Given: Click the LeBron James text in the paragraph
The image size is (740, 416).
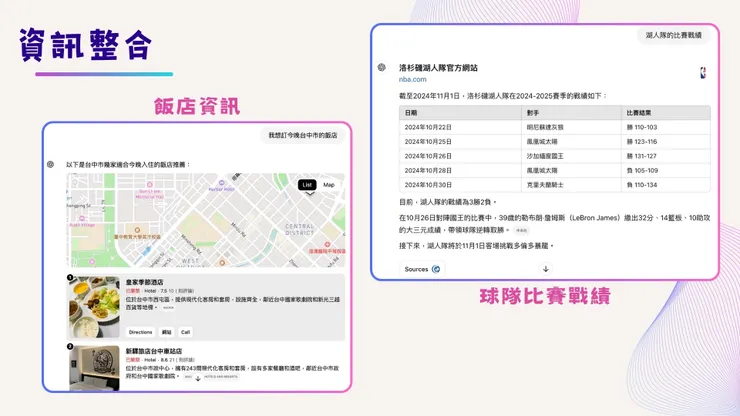Looking at the screenshot, I should 595,218.
